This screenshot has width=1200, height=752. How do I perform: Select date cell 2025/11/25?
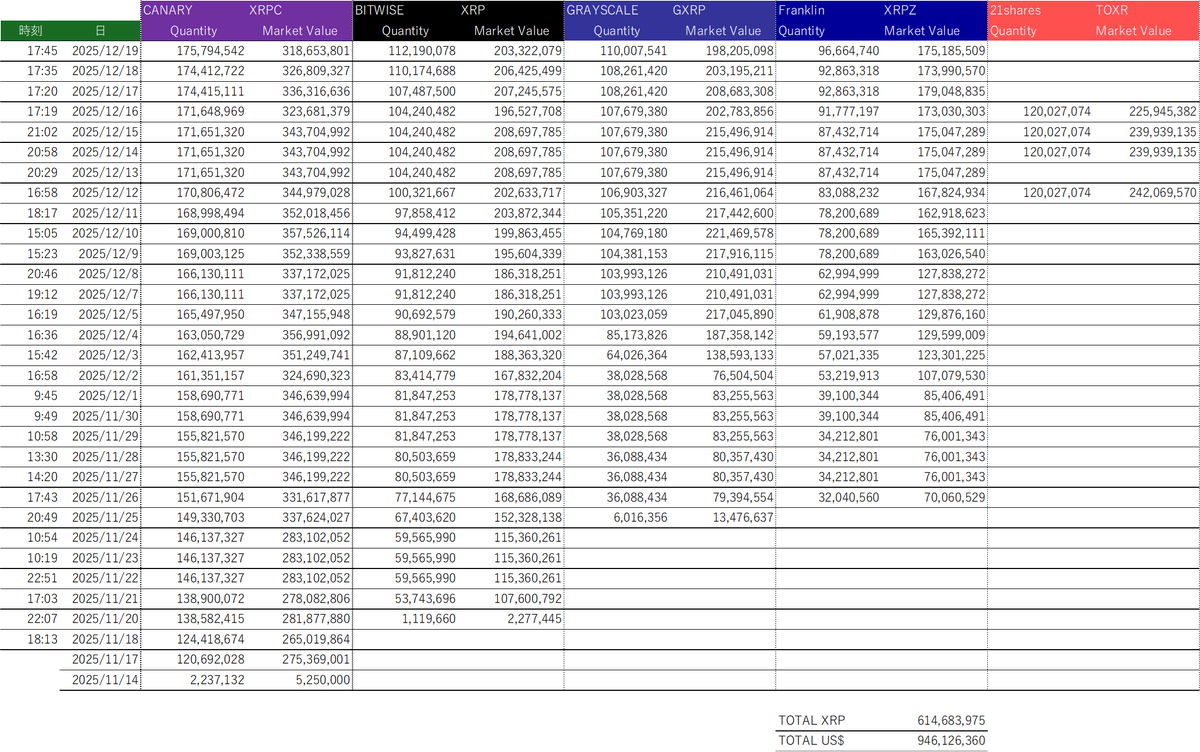tap(106, 518)
